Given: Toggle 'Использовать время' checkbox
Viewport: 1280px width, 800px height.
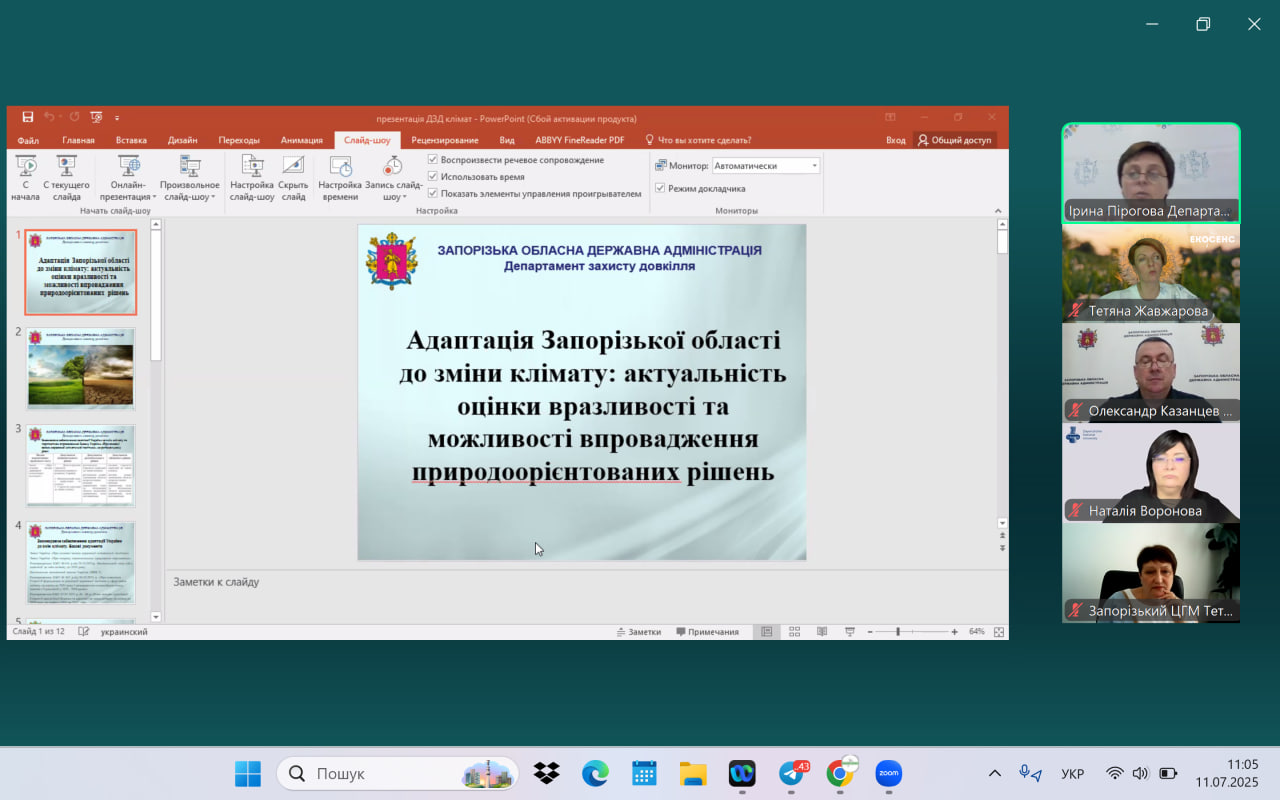Looking at the screenshot, I should [433, 177].
